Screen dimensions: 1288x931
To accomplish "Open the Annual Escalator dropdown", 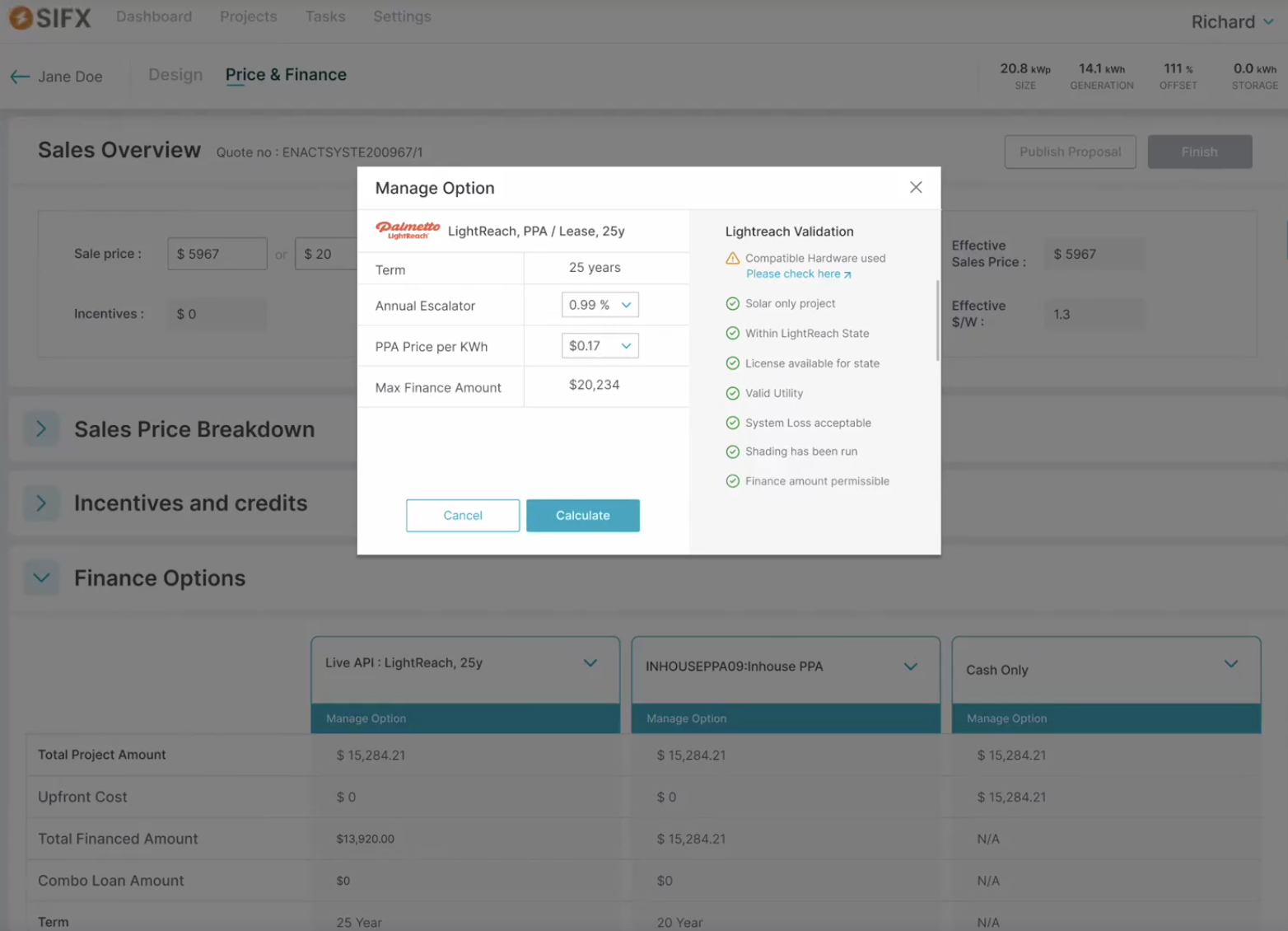I will point(600,305).
